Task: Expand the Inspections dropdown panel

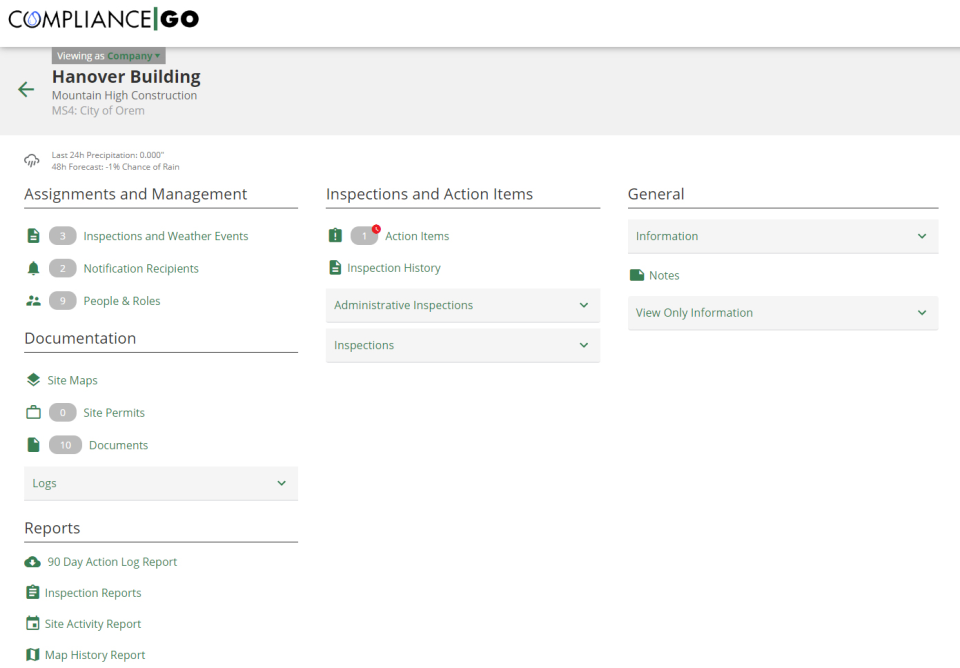Action: click(x=462, y=345)
